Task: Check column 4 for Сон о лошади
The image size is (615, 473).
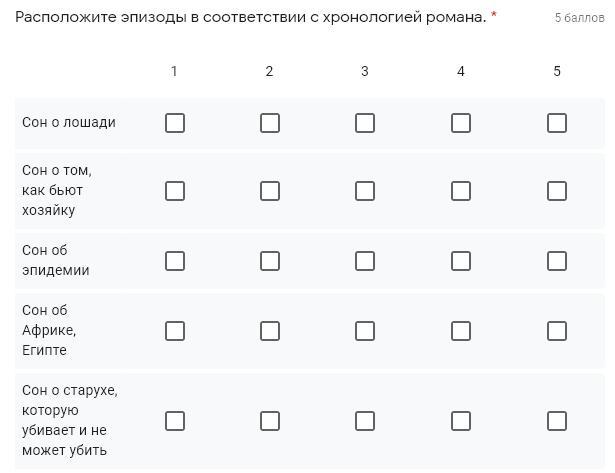Action: tap(461, 123)
